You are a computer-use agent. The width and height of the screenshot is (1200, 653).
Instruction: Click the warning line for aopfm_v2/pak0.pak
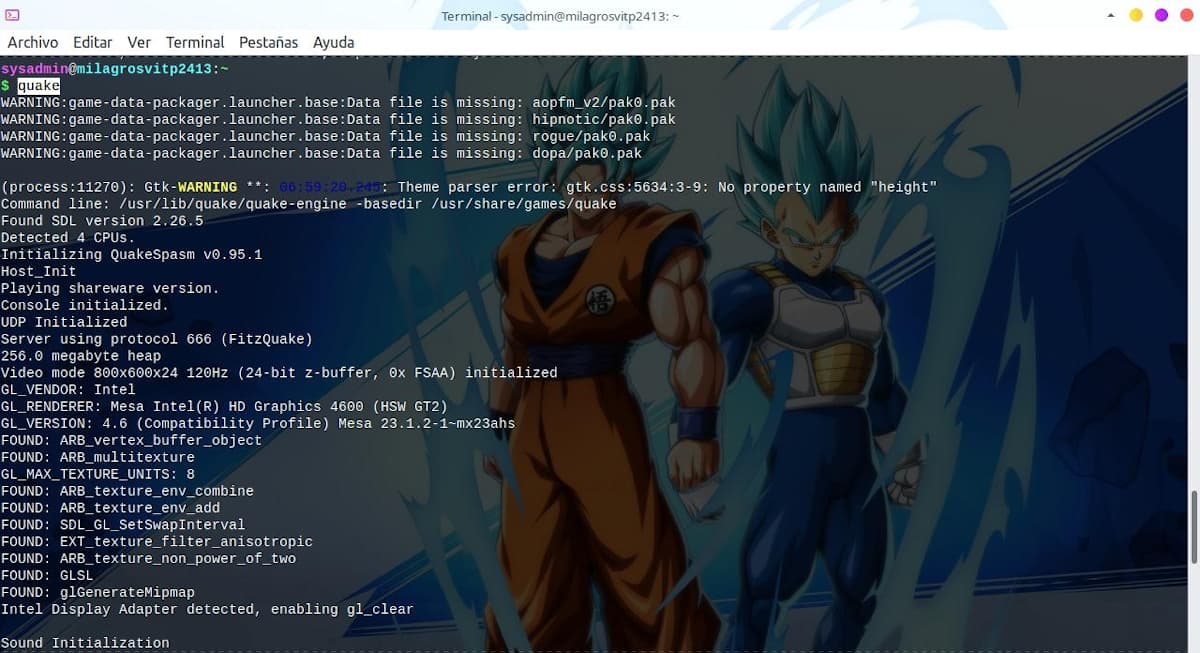(338, 103)
